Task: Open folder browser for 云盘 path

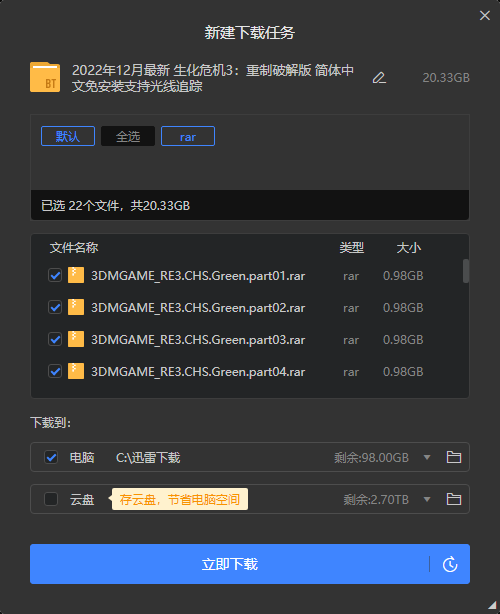Action: 454,499
